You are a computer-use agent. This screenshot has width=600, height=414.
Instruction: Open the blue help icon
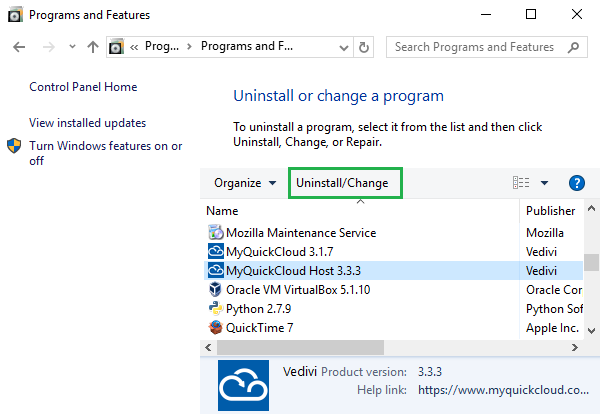click(577, 183)
